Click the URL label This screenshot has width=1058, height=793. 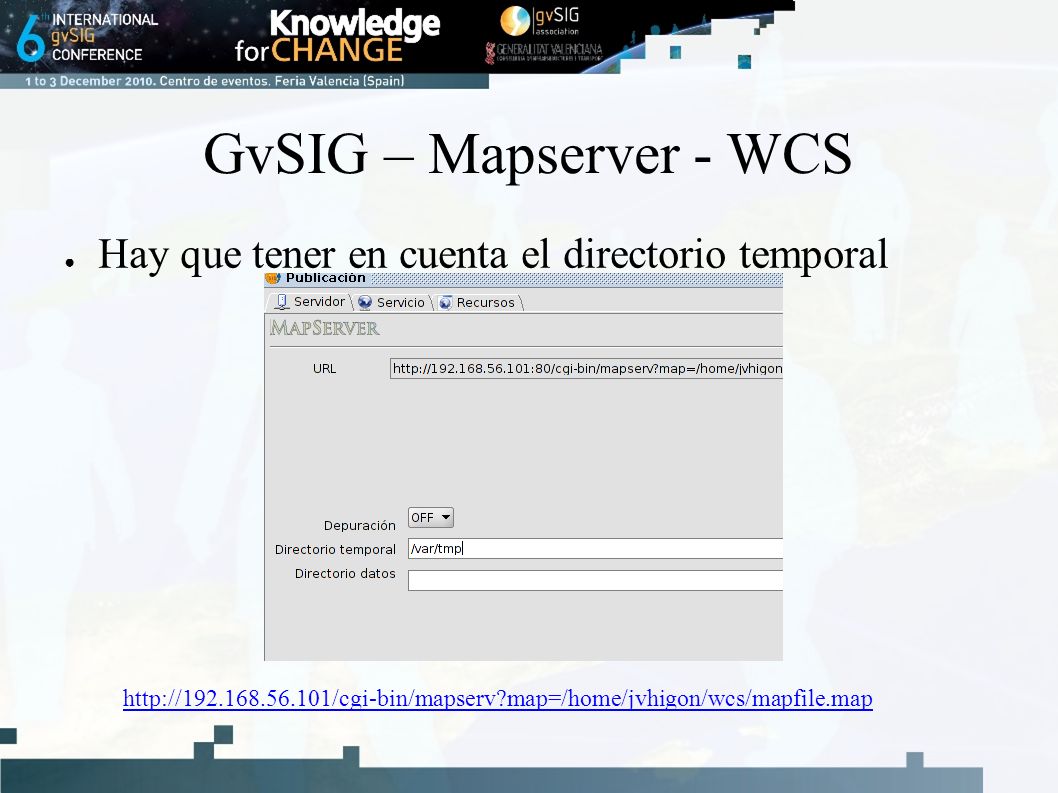[x=324, y=368]
